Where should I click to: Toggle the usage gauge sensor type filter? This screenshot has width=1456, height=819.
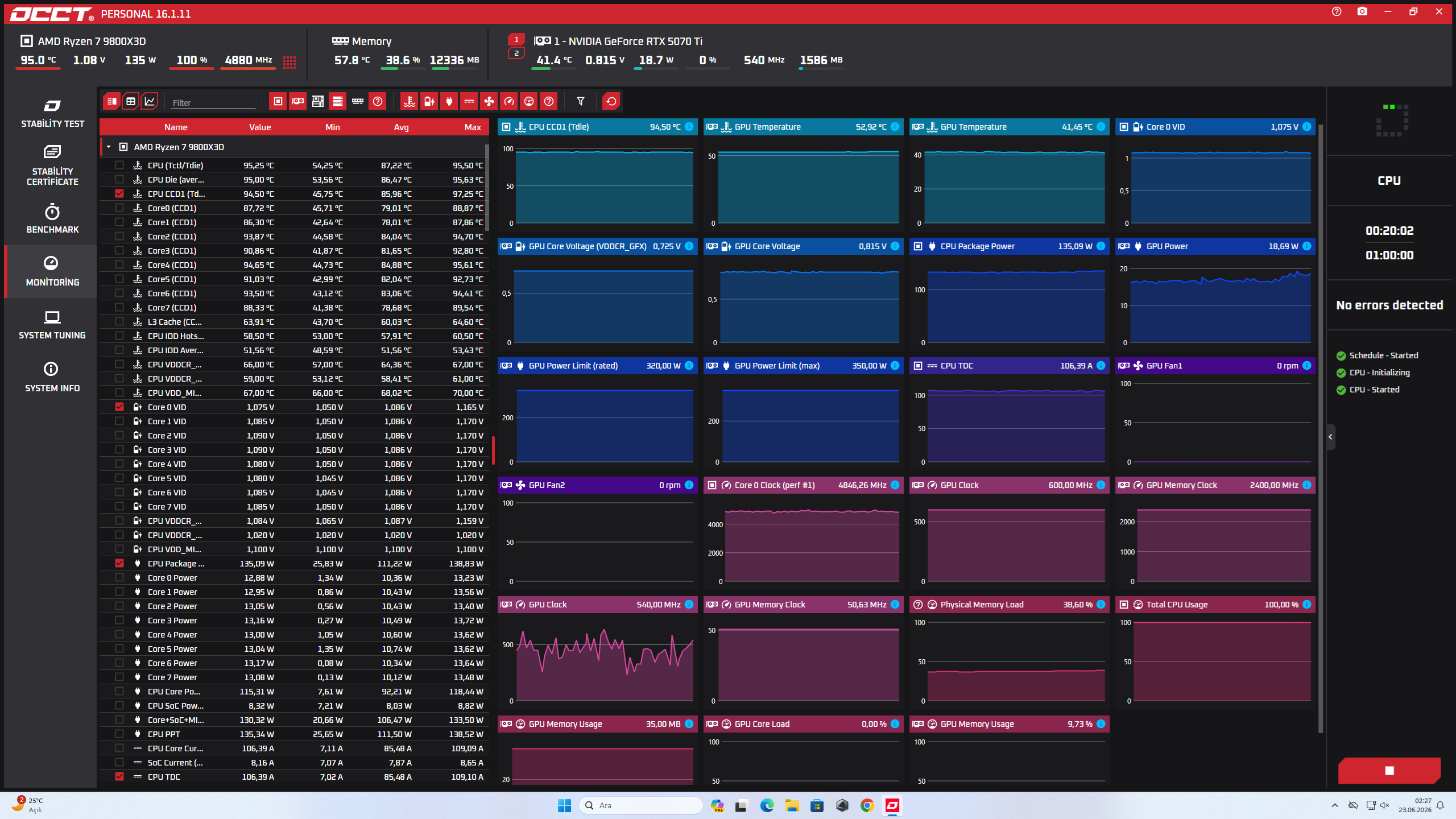pyautogui.click(x=529, y=101)
